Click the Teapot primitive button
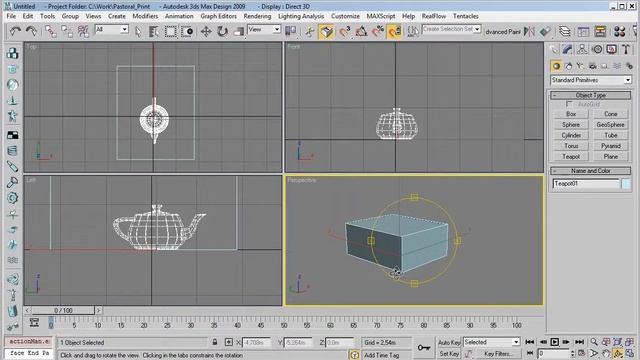Image resolution: width=640 pixels, height=360 pixels. pyautogui.click(x=571, y=156)
